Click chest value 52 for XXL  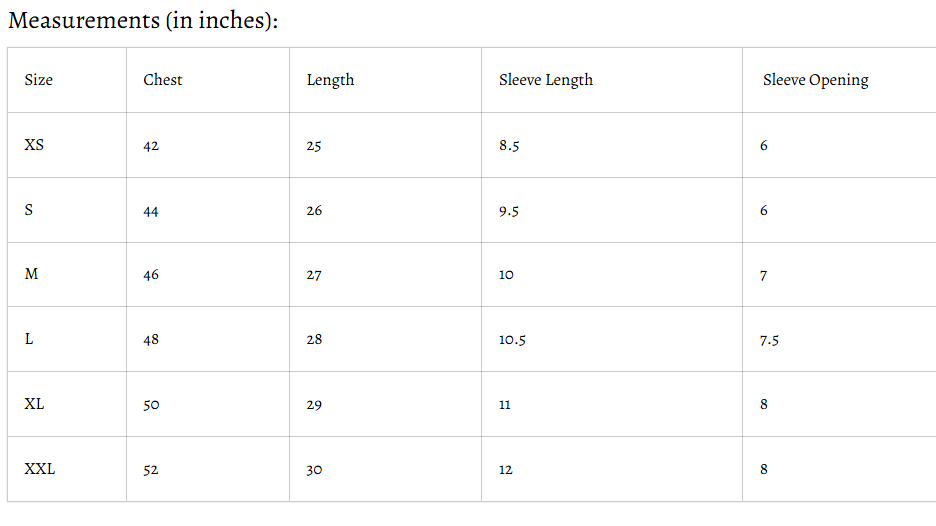coord(151,469)
